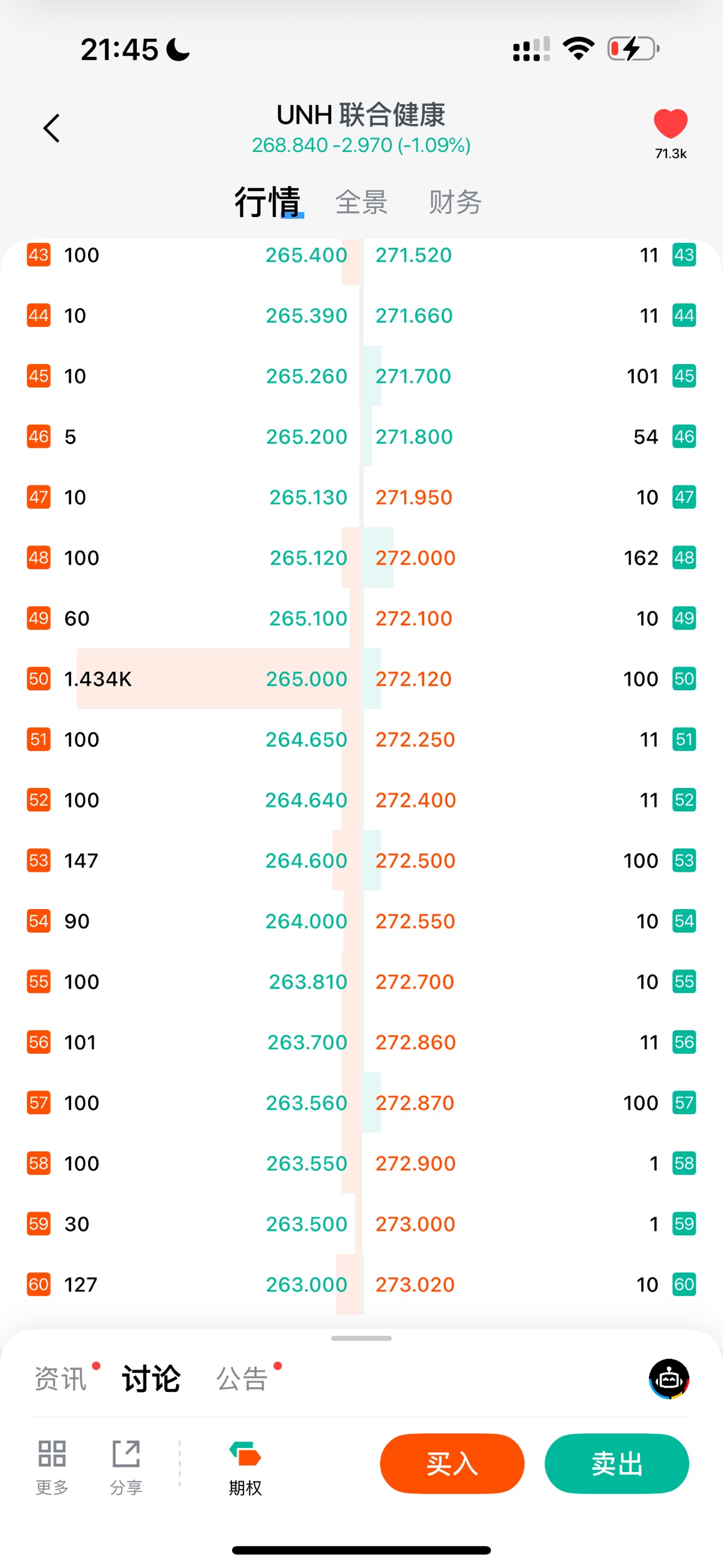Tap the orange bid level 43 badge
The width and height of the screenshot is (723, 1568).
(x=39, y=254)
